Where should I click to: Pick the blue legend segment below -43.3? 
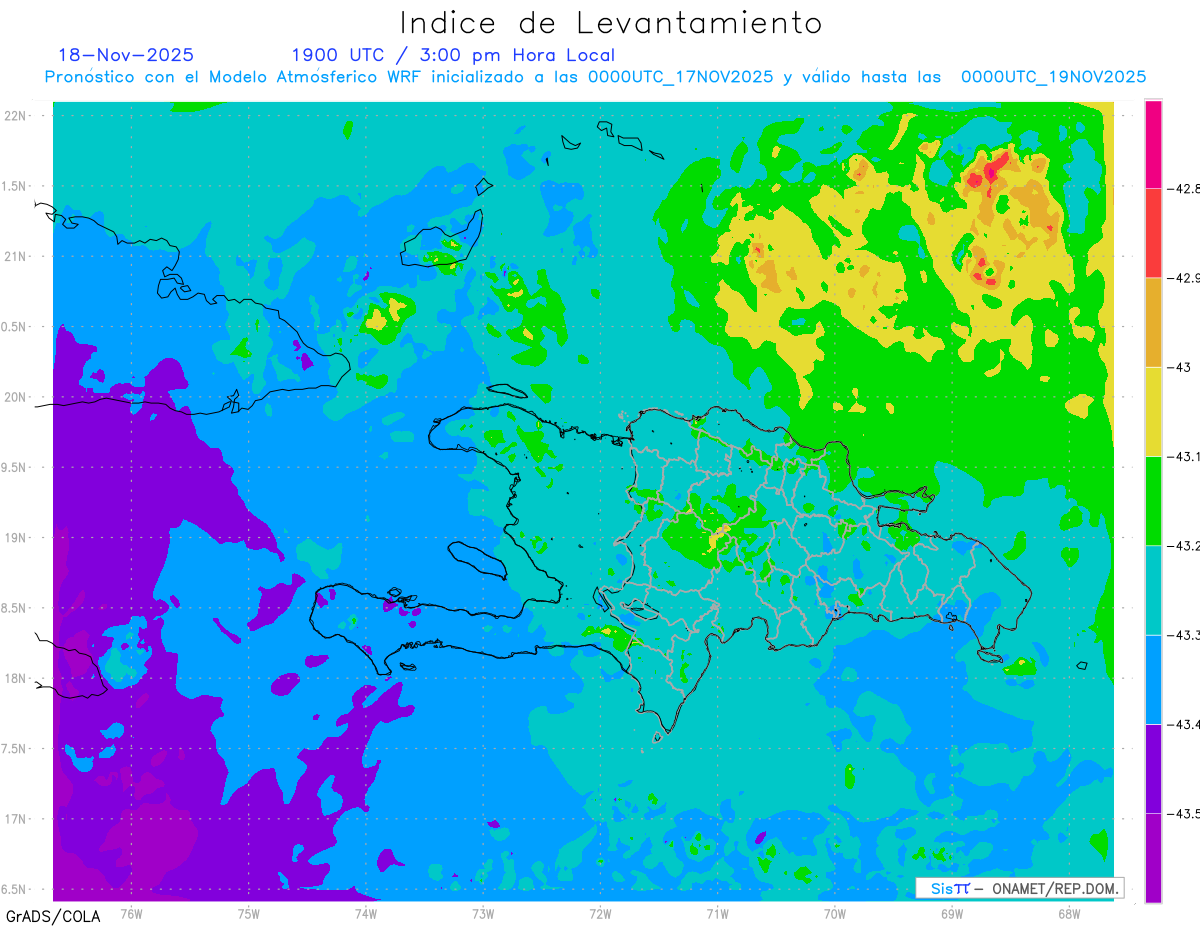(1153, 679)
